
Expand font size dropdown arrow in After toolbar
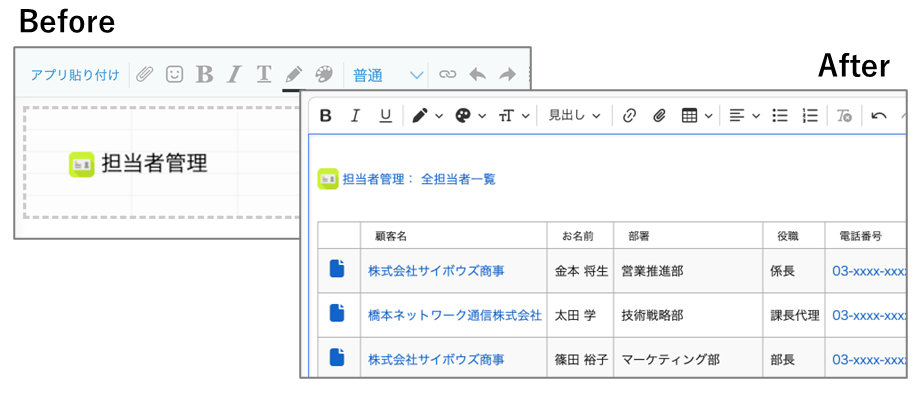(525, 116)
